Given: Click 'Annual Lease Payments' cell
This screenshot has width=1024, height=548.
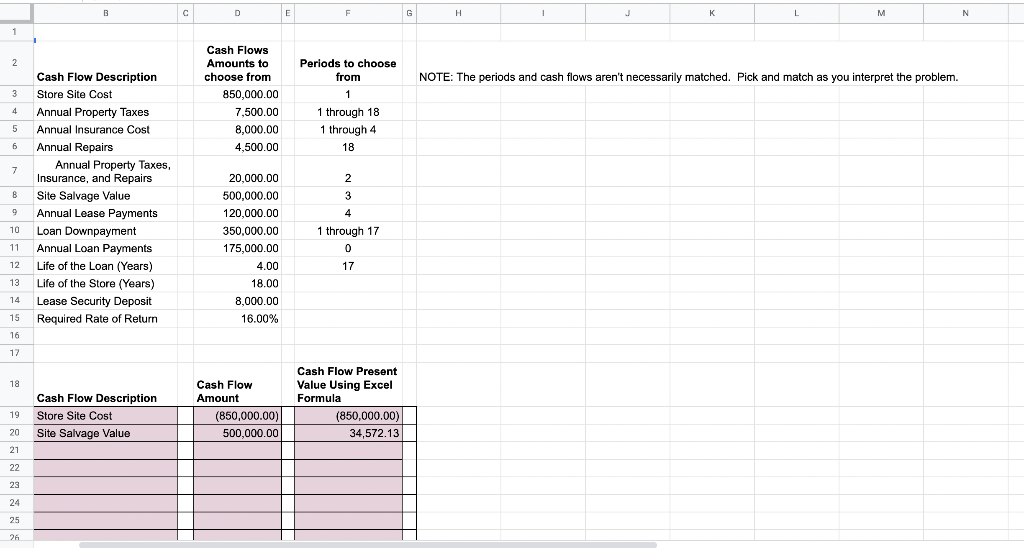Looking at the screenshot, I should click(105, 213).
